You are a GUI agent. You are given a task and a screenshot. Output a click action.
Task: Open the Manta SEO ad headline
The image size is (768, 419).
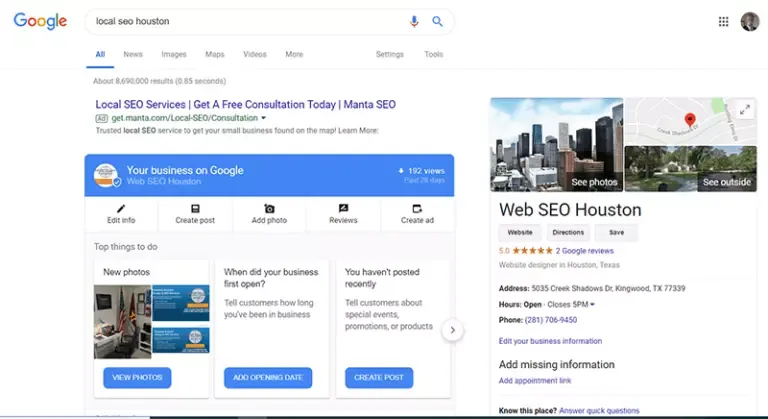coord(245,104)
